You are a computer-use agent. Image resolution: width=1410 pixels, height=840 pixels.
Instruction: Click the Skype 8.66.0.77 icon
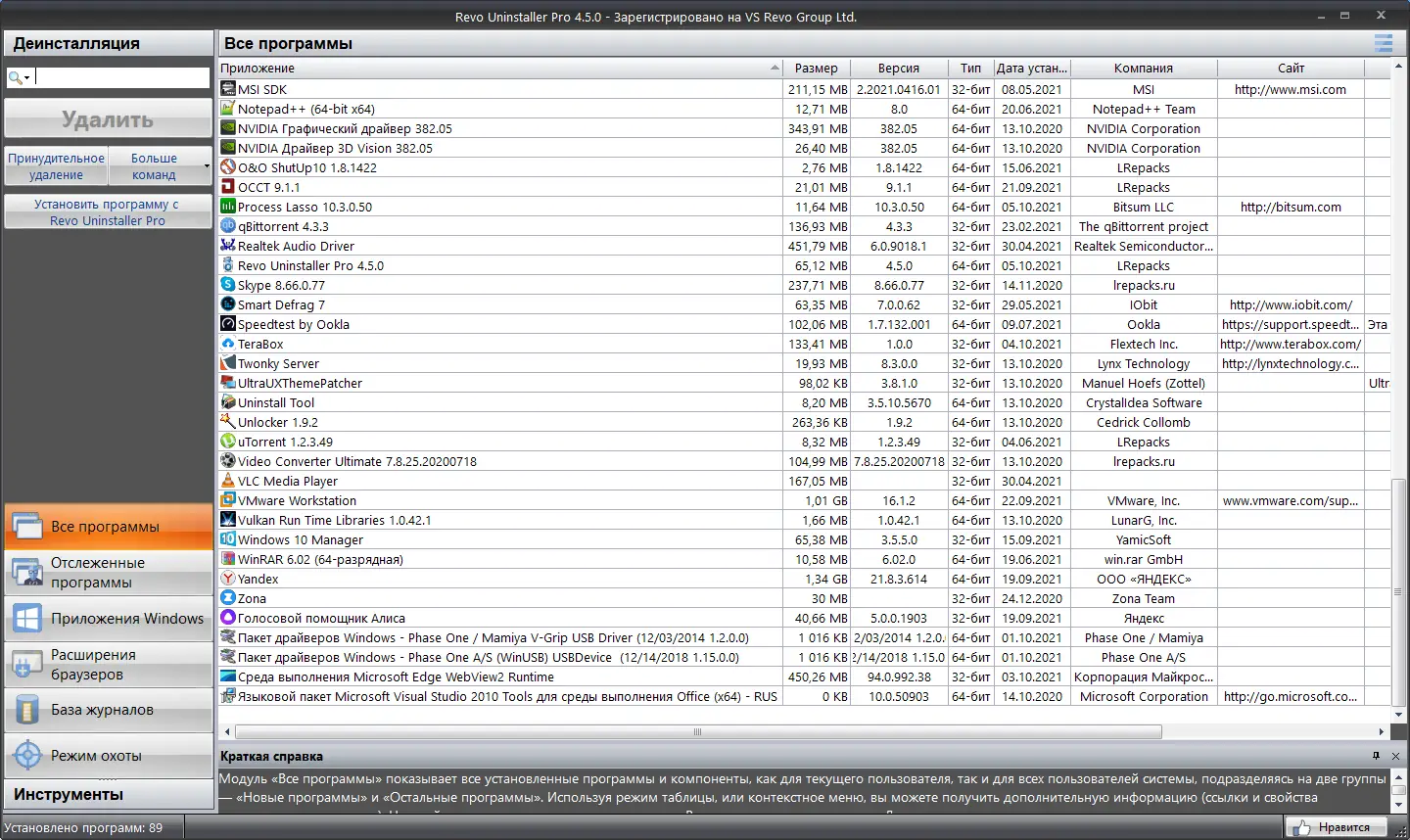click(228, 285)
